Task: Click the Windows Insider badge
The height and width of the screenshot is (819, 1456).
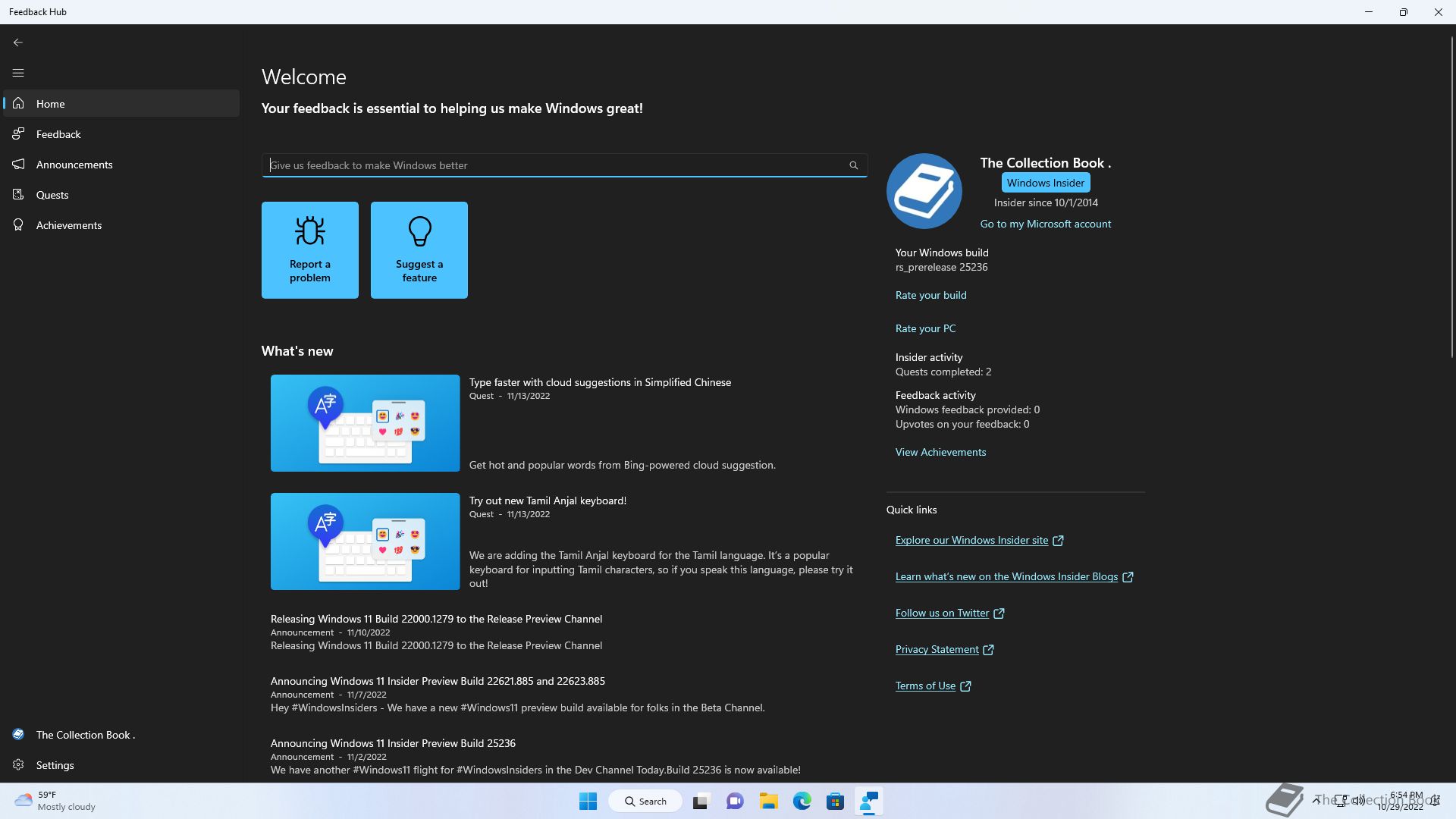Action: click(1046, 183)
